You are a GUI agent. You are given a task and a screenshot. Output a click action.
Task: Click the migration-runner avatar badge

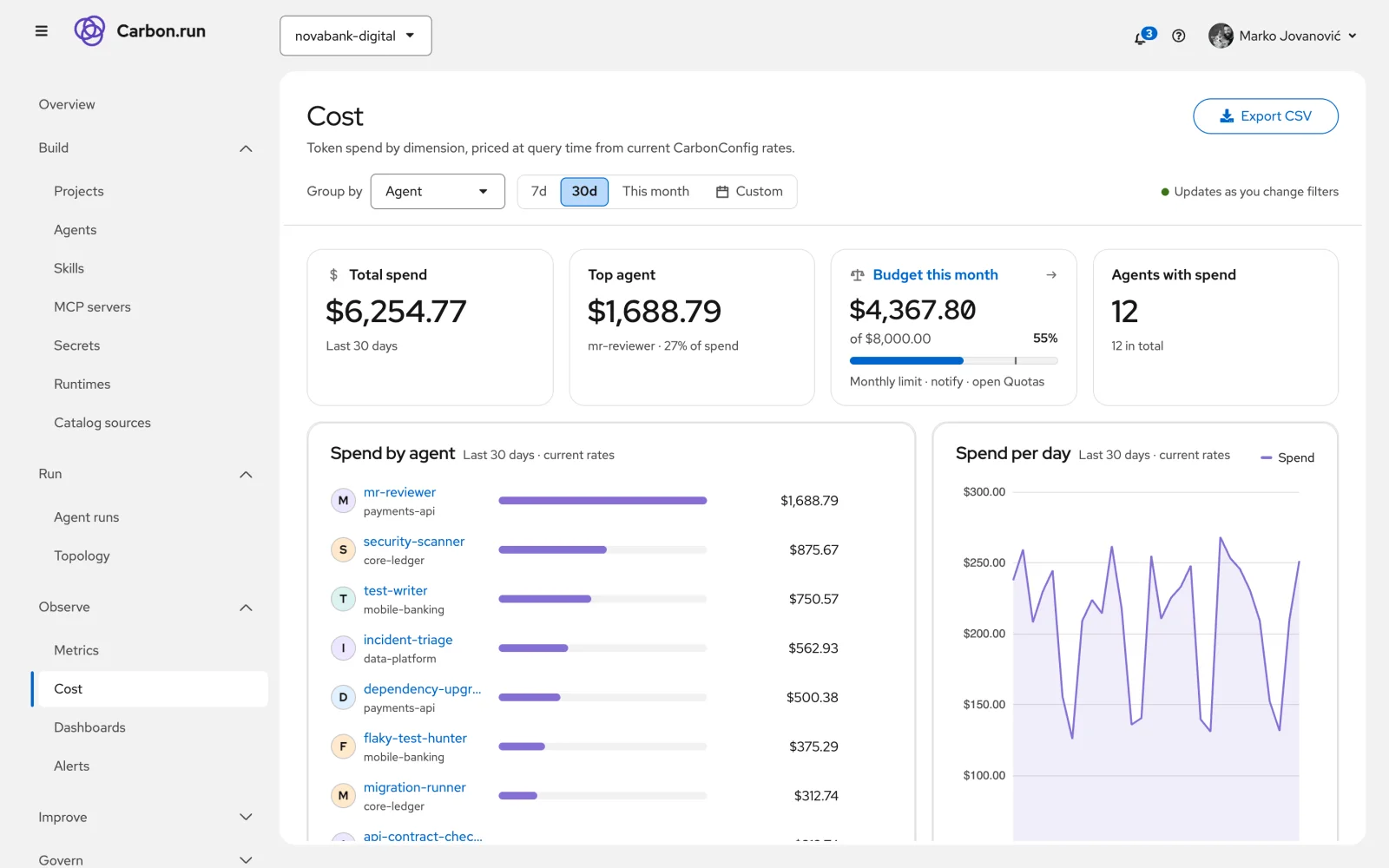[343, 796]
